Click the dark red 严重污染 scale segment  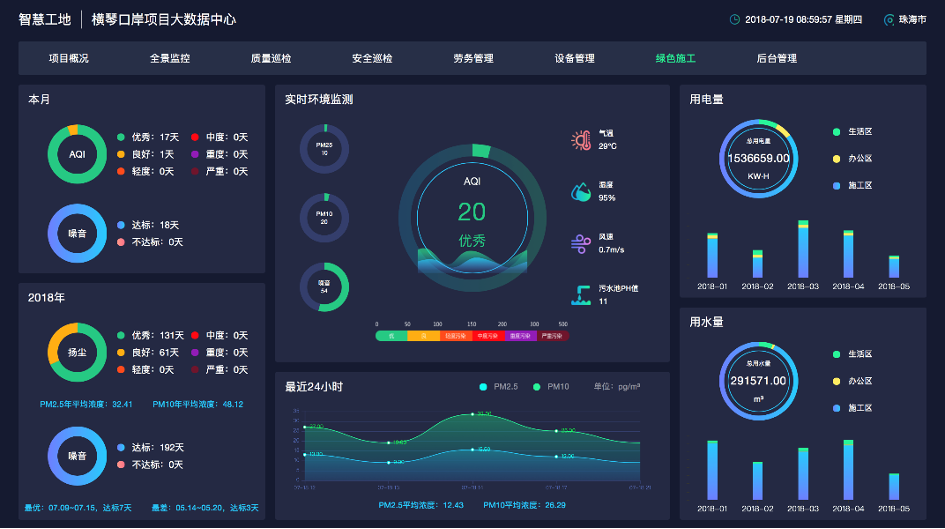(553, 336)
